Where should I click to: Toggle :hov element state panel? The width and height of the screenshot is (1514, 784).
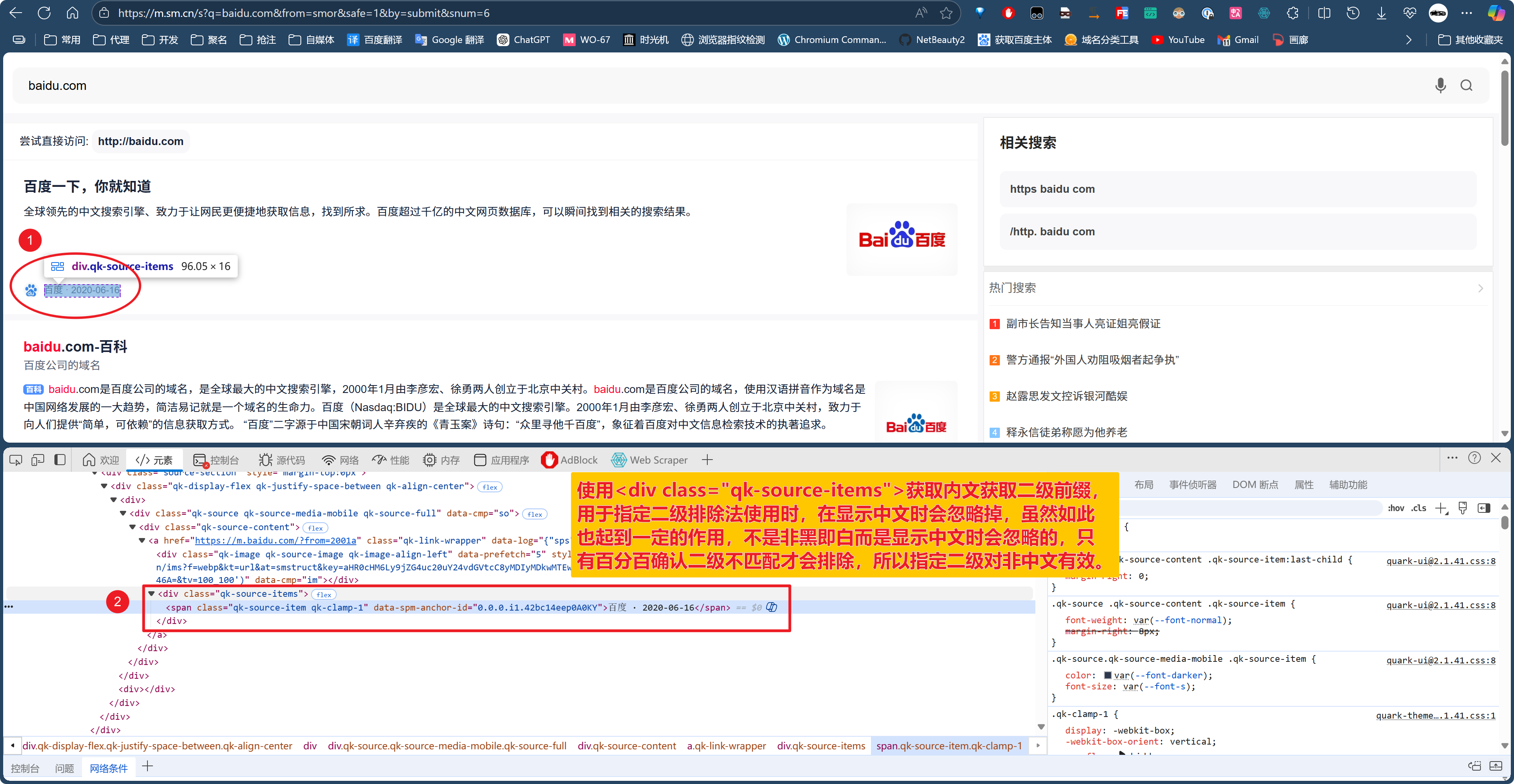point(1396,508)
